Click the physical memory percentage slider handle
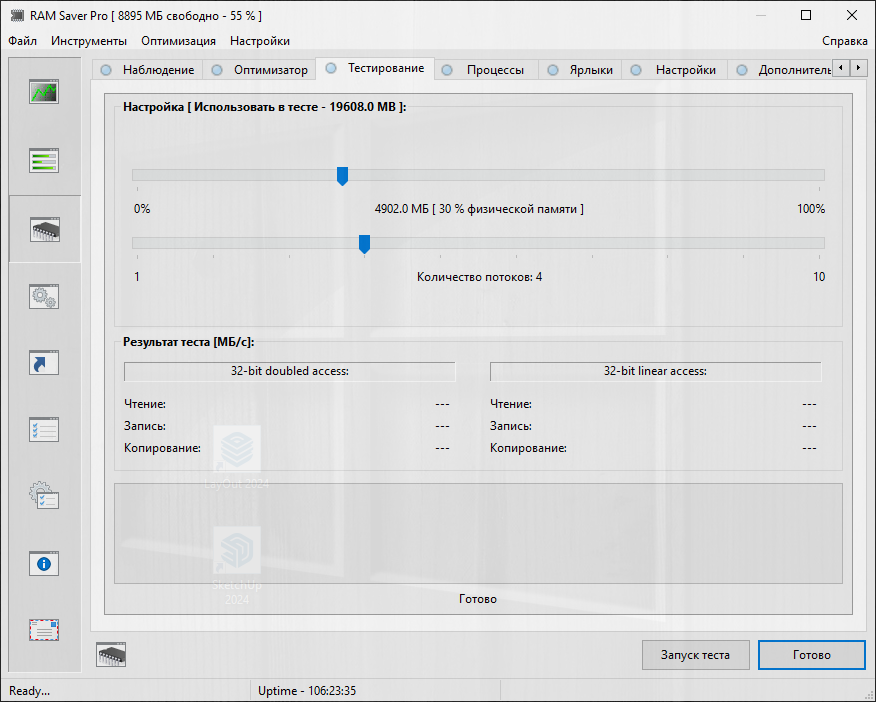The width and height of the screenshot is (876, 702). click(x=342, y=176)
